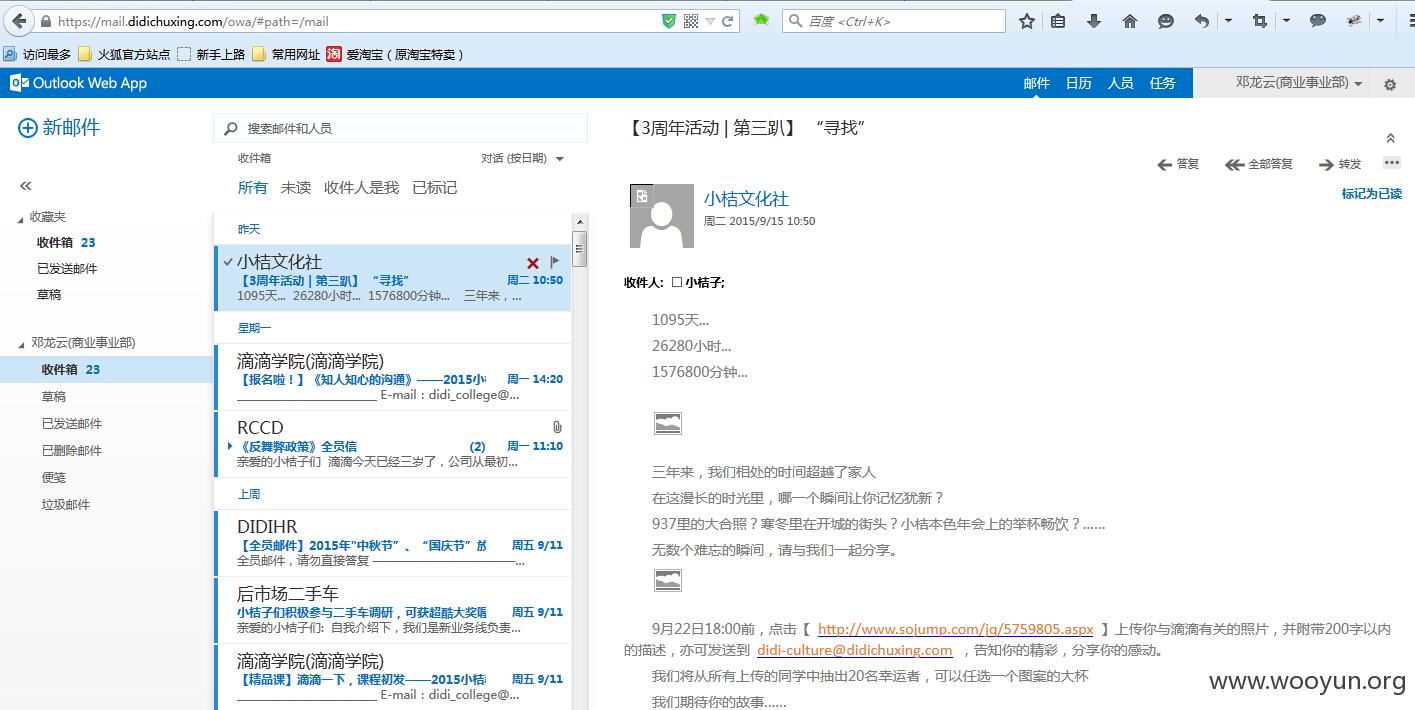Viewport: 1415px width, 710px height.
Task: Open the bookmarks list icon
Action: tap(1058, 21)
